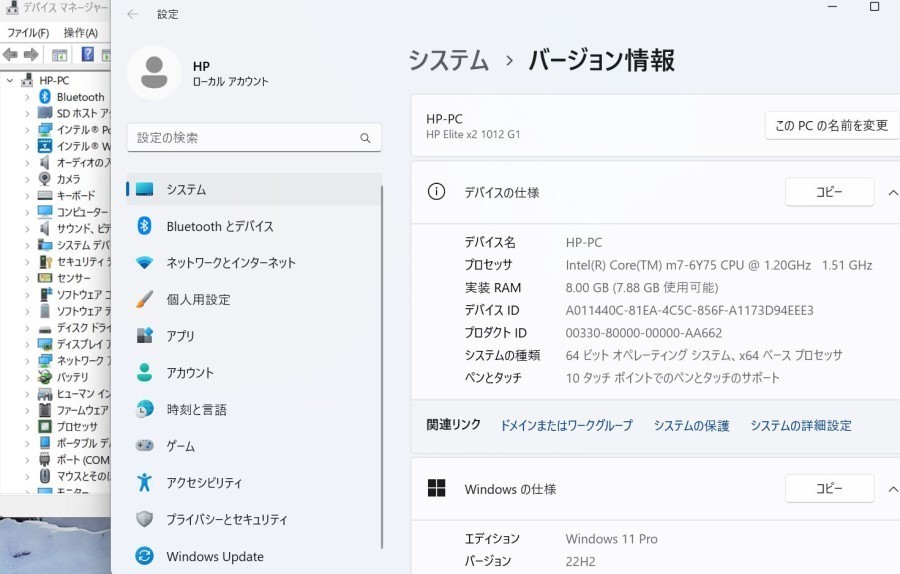Screen dimensions: 900x574
Task: Expand the ポート (COM) node in Device Manager
Action: [x=27, y=460]
